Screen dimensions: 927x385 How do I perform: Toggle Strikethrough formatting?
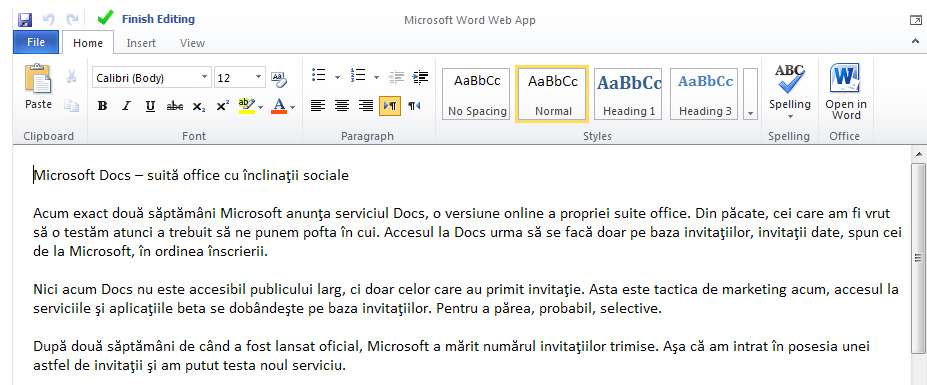coord(174,106)
